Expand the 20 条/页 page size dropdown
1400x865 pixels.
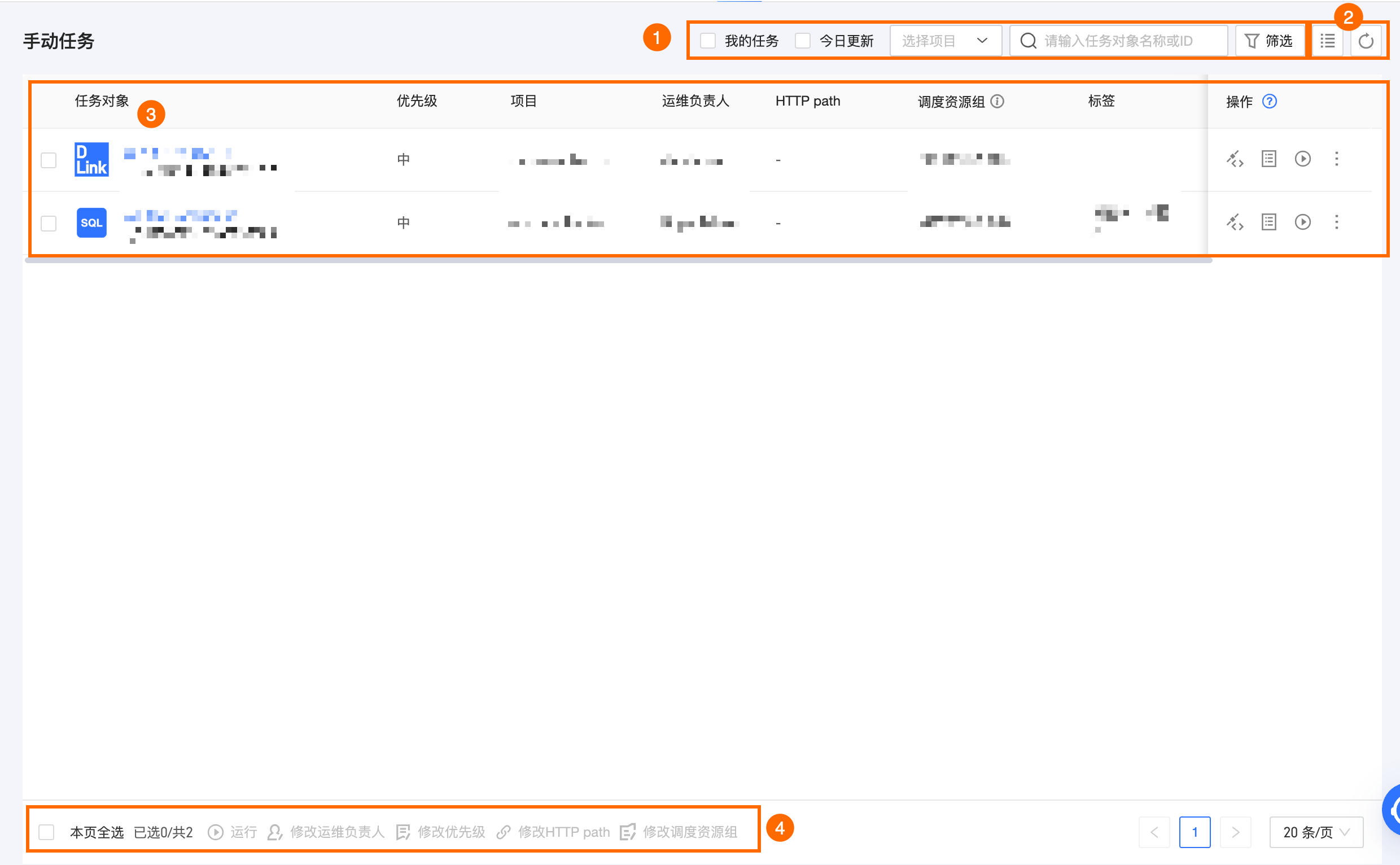point(1315,832)
